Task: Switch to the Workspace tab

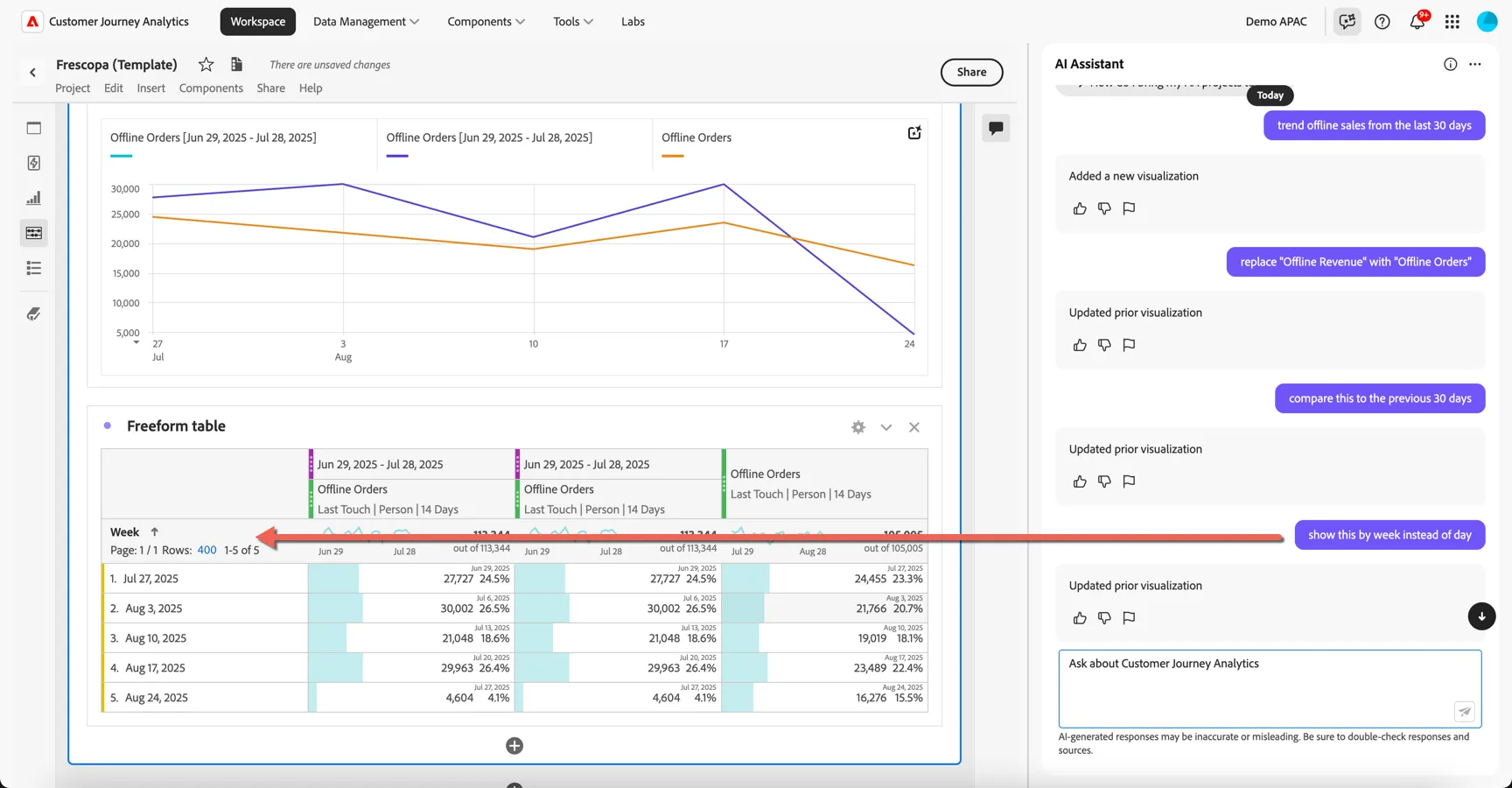Action: 258,21
